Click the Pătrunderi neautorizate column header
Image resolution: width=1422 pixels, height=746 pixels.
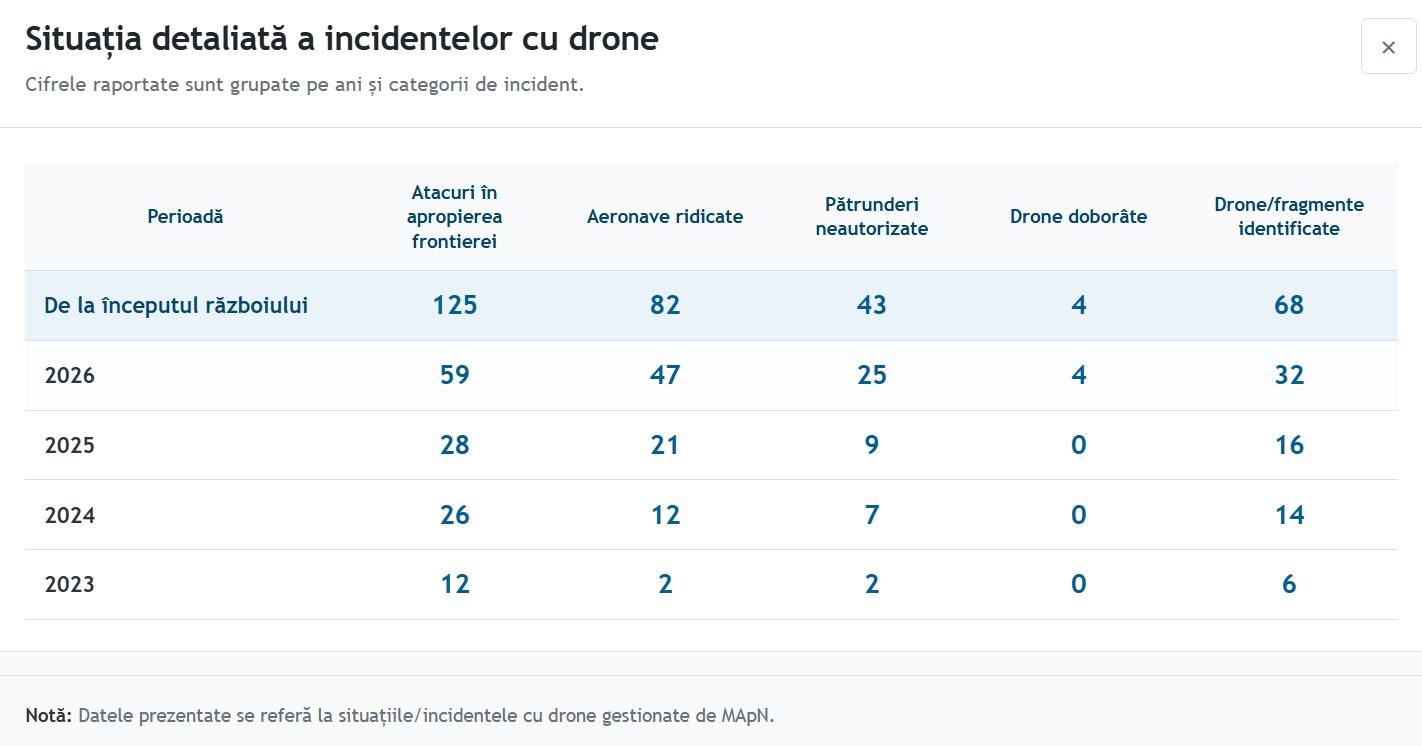click(x=872, y=217)
